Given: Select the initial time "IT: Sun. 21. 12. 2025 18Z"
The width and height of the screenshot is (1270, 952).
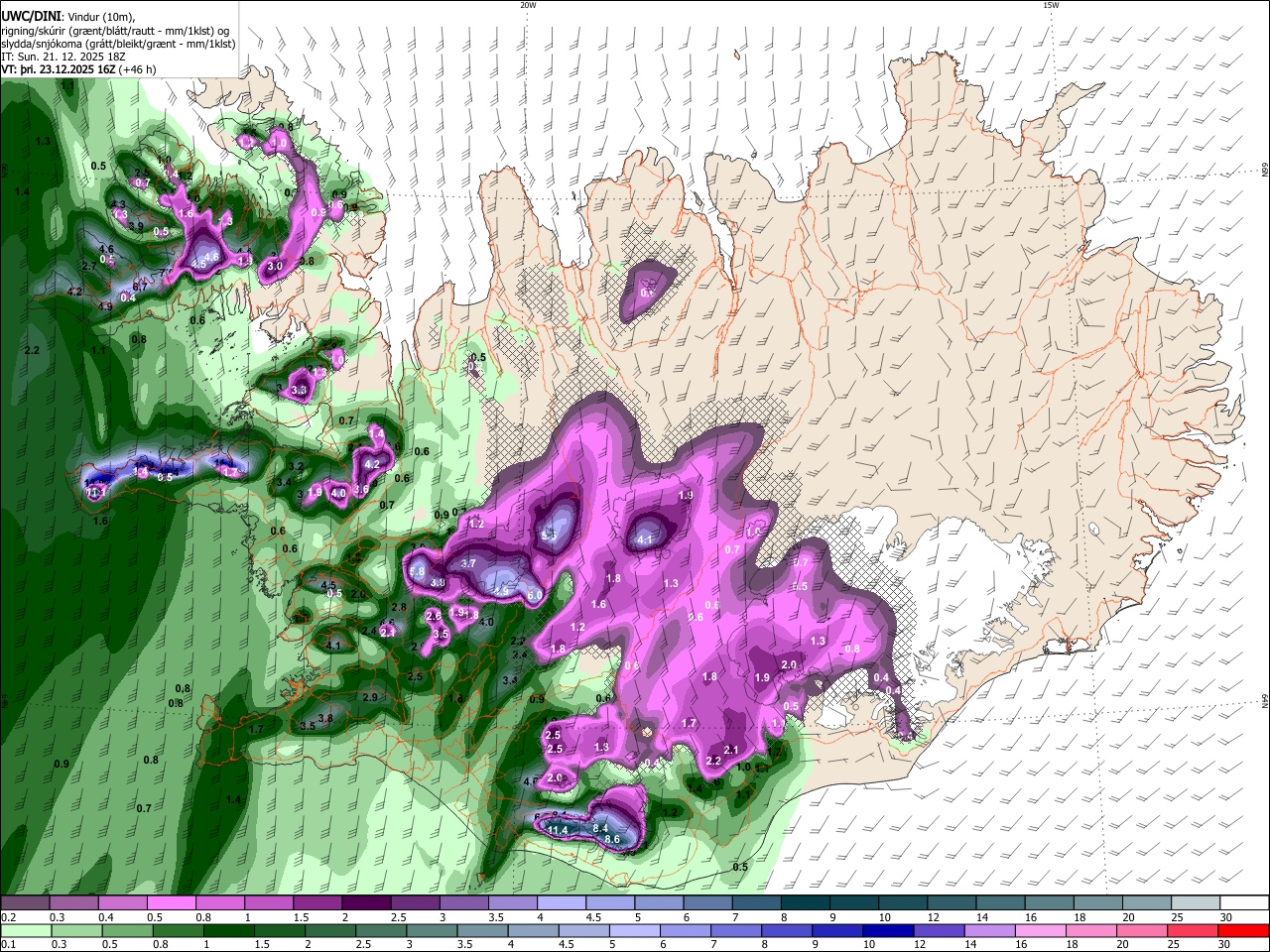Looking at the screenshot, I should tap(63, 57).
